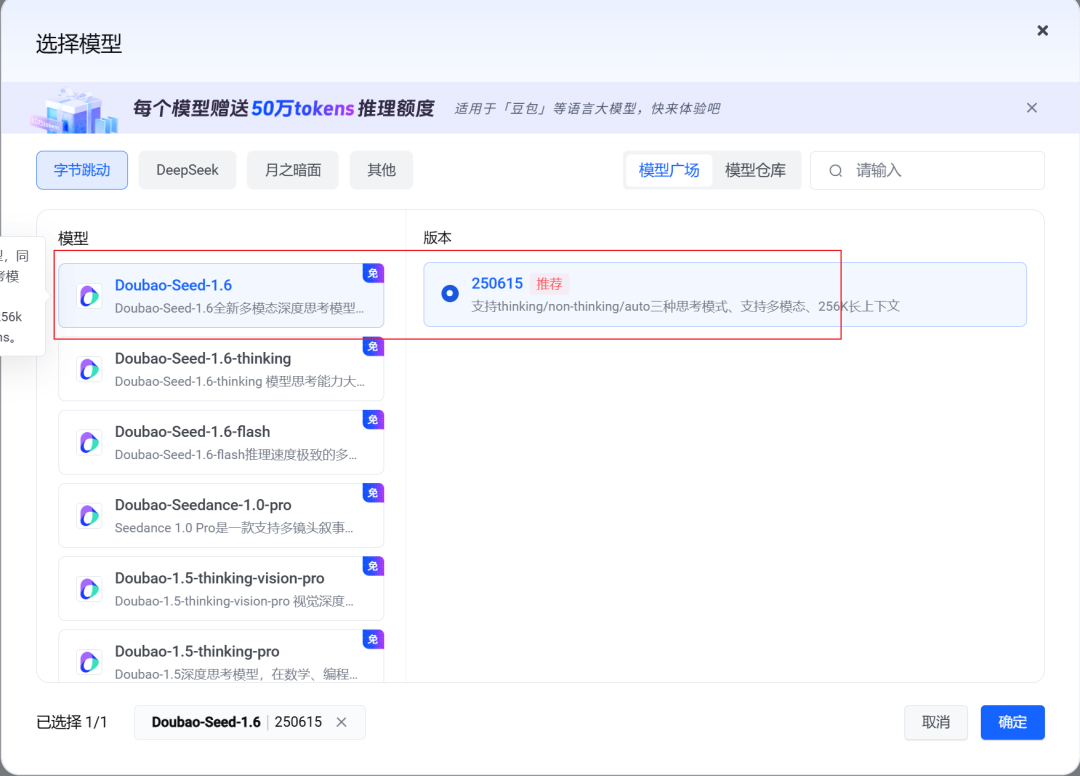Screen dimensions: 1080x776
Task: Click the 50万tokens highlighted banner text
Action: click(x=302, y=108)
